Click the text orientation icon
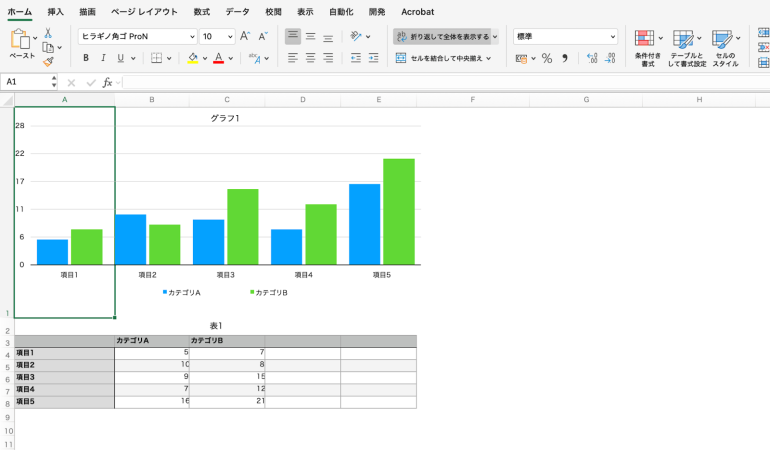The height and width of the screenshot is (450, 770). click(356, 36)
